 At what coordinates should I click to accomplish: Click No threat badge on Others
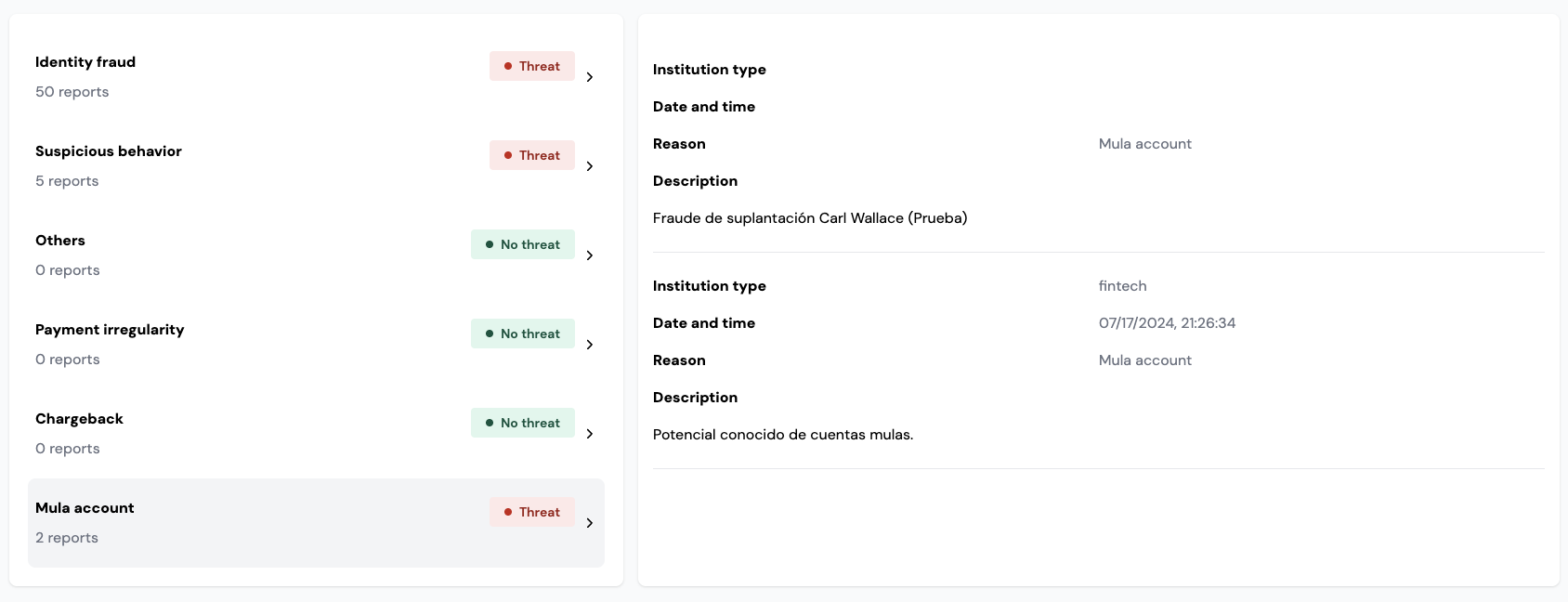[523, 244]
